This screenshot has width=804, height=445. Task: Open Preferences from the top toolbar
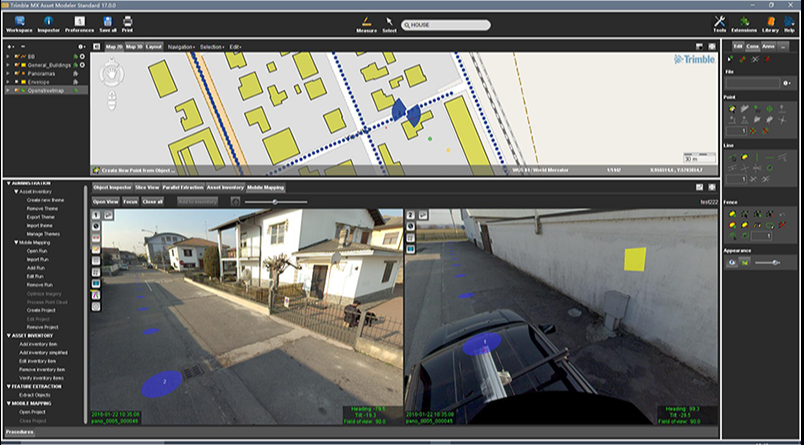(x=79, y=24)
